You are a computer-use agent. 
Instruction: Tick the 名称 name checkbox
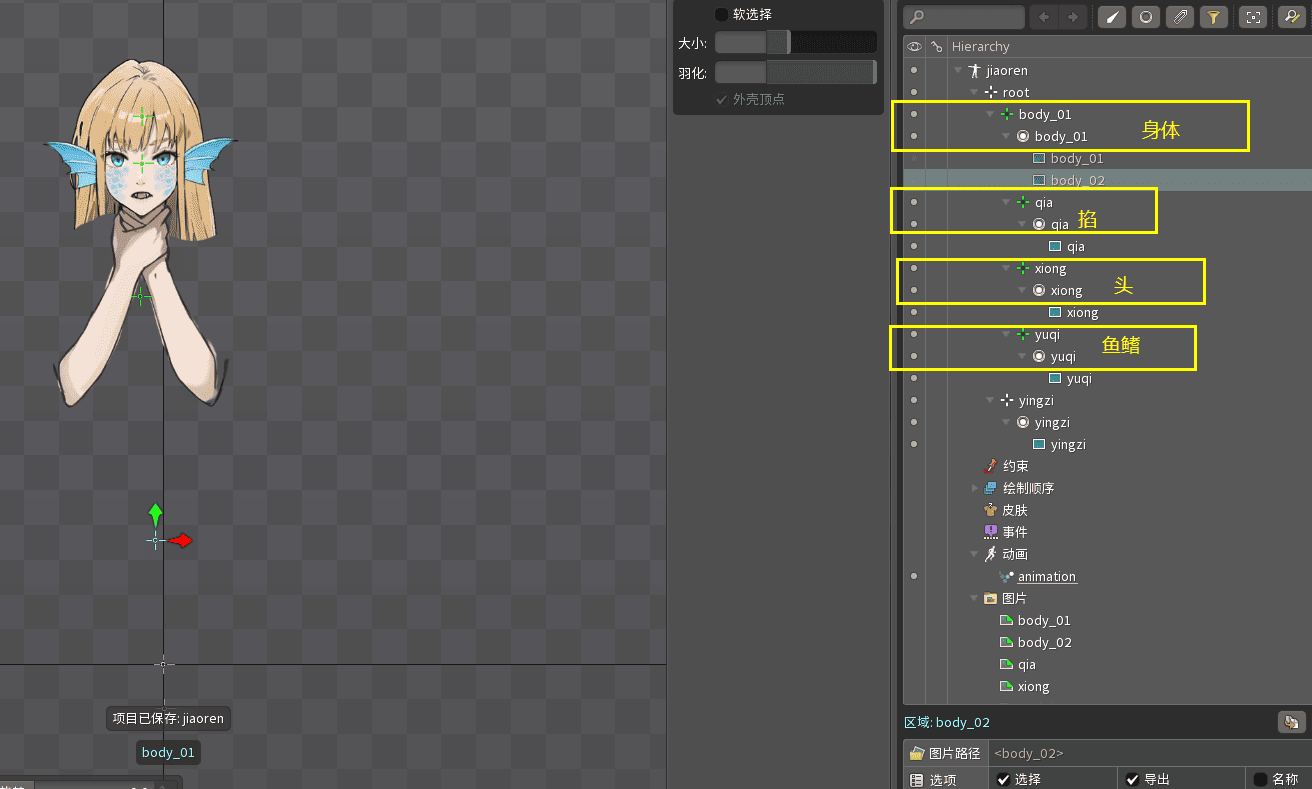1260,779
